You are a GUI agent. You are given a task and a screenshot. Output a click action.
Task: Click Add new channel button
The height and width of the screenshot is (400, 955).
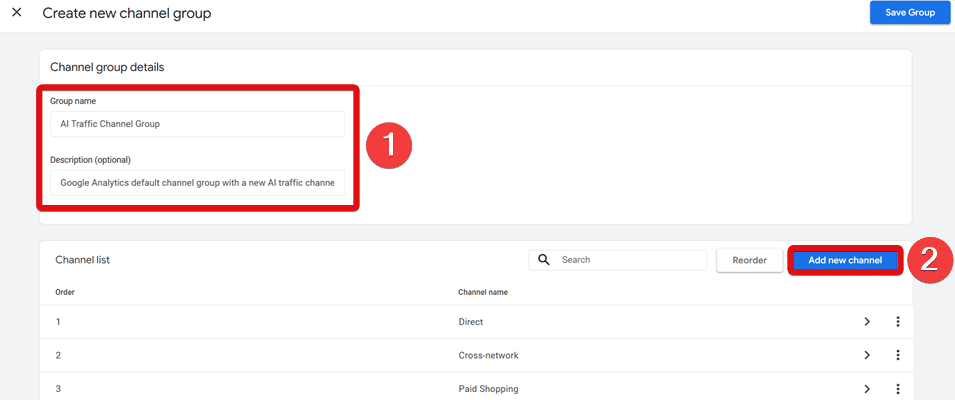(845, 261)
